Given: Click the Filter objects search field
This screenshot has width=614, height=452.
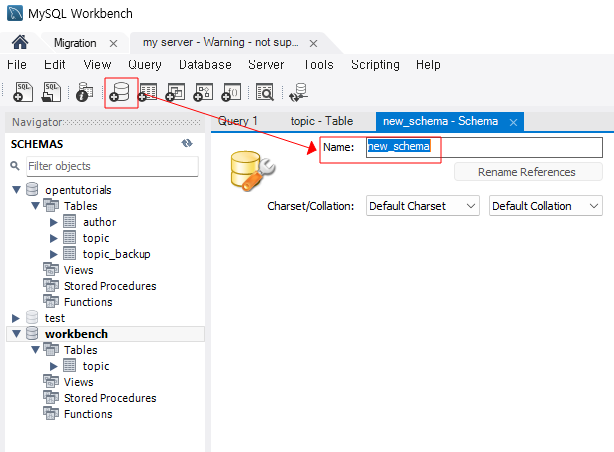Looking at the screenshot, I should 112,166.
